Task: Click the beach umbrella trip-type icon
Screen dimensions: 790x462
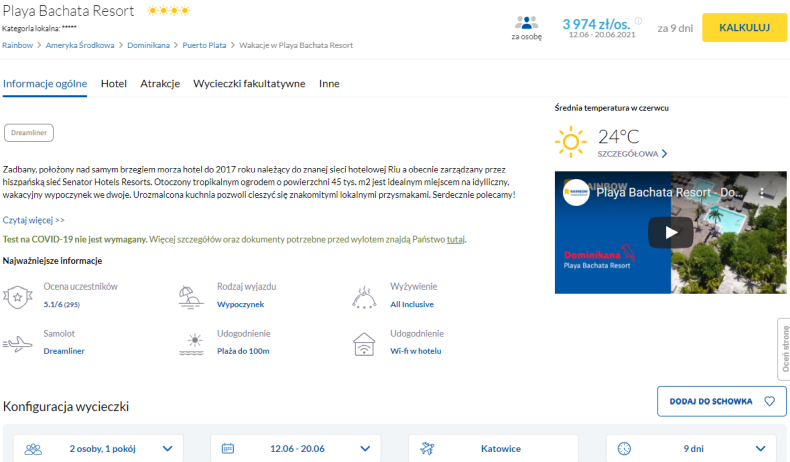Action: coord(191,297)
